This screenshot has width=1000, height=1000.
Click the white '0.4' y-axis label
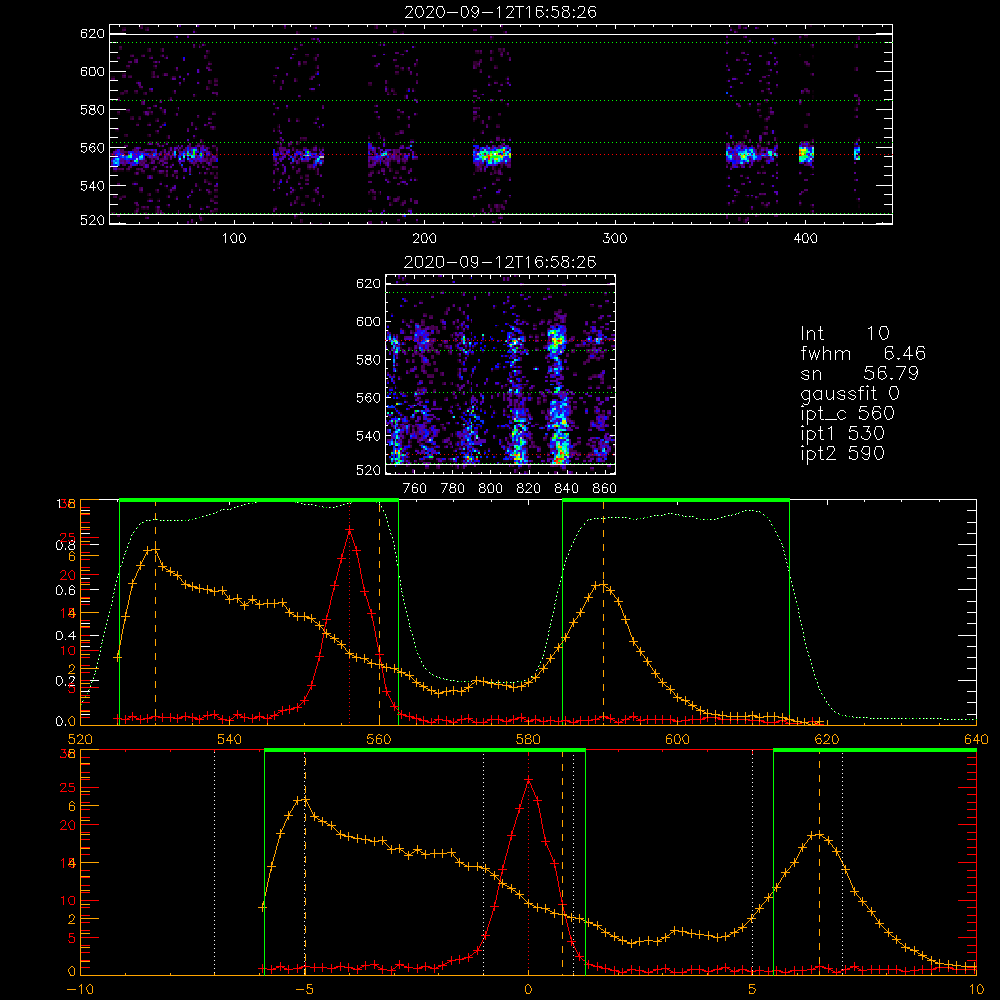click(65, 636)
